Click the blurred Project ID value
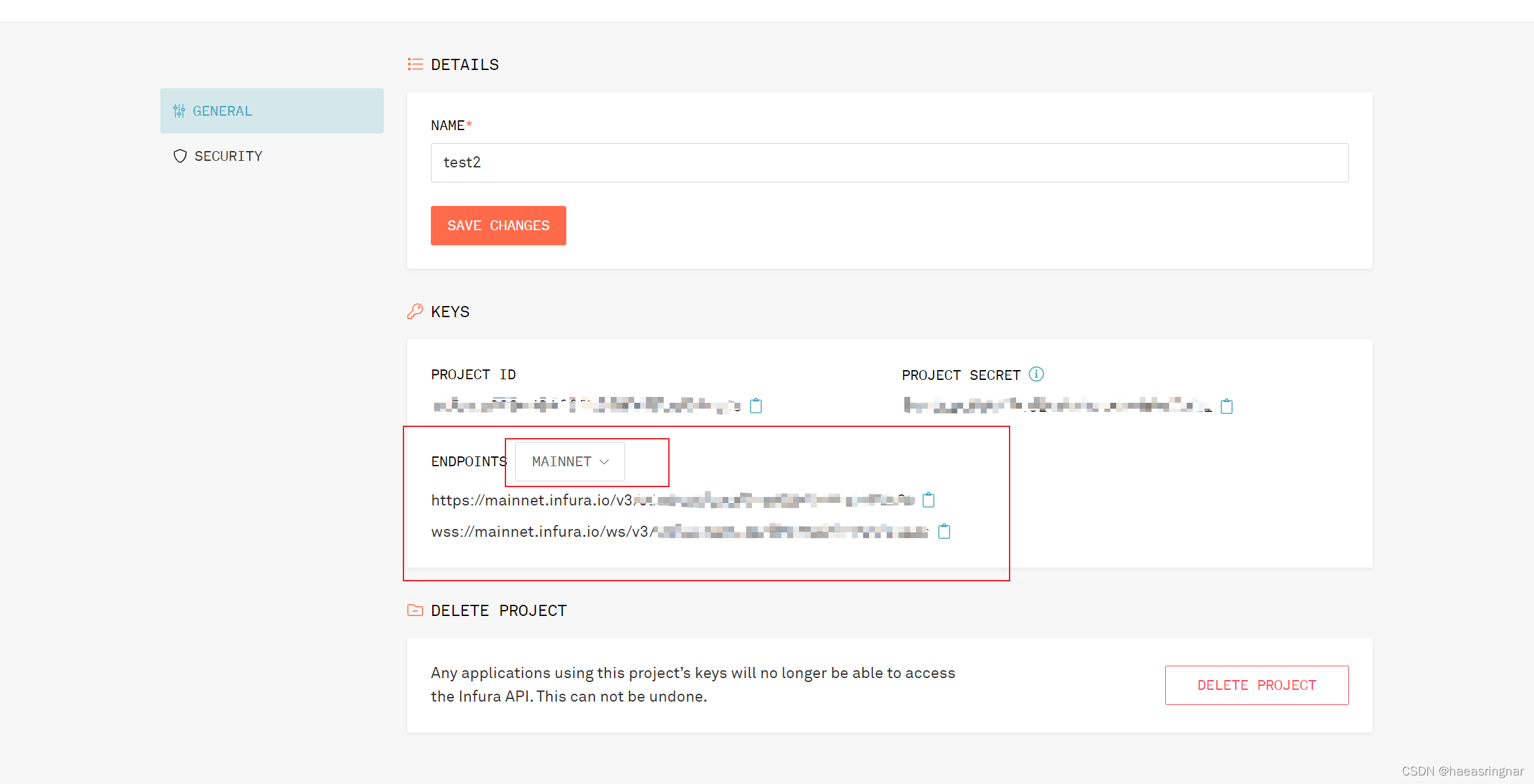This screenshot has width=1534, height=784. [587, 406]
